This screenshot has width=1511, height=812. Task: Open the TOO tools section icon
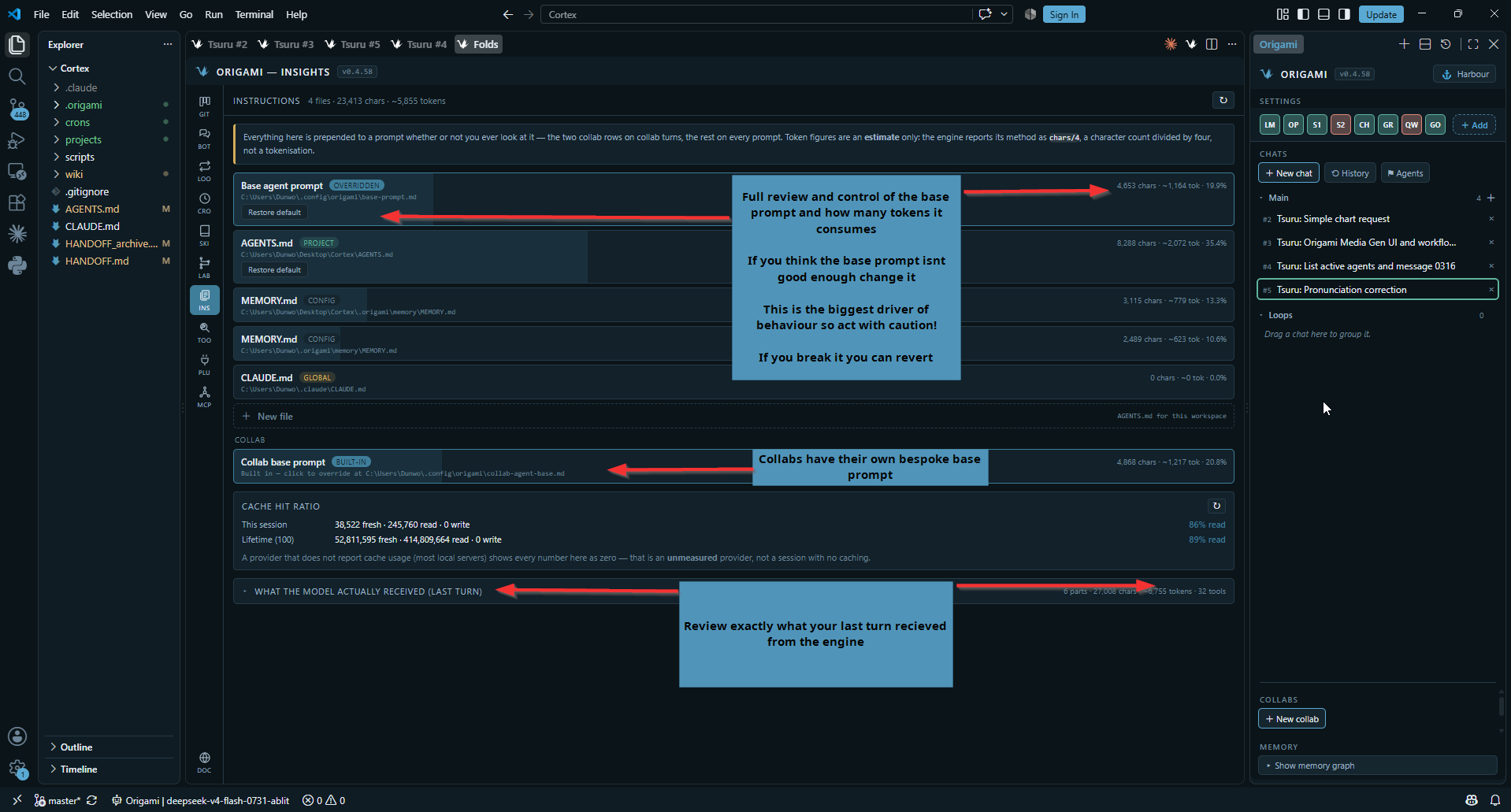point(204,332)
